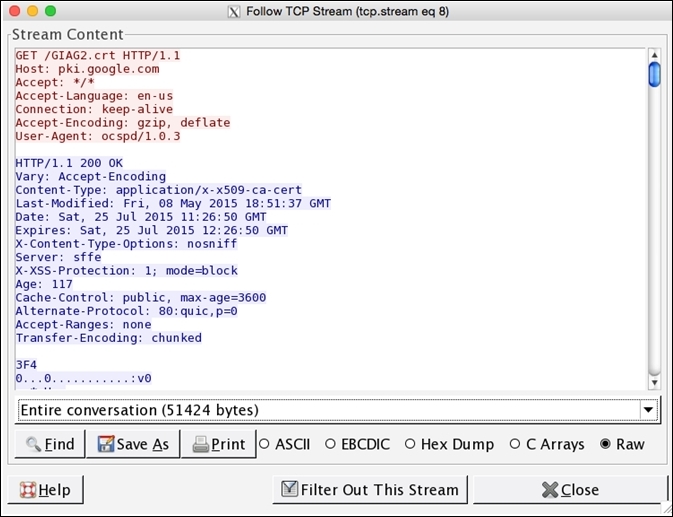Click the printer icon on Print
Viewport: 673px width, 517px height.
click(200, 444)
